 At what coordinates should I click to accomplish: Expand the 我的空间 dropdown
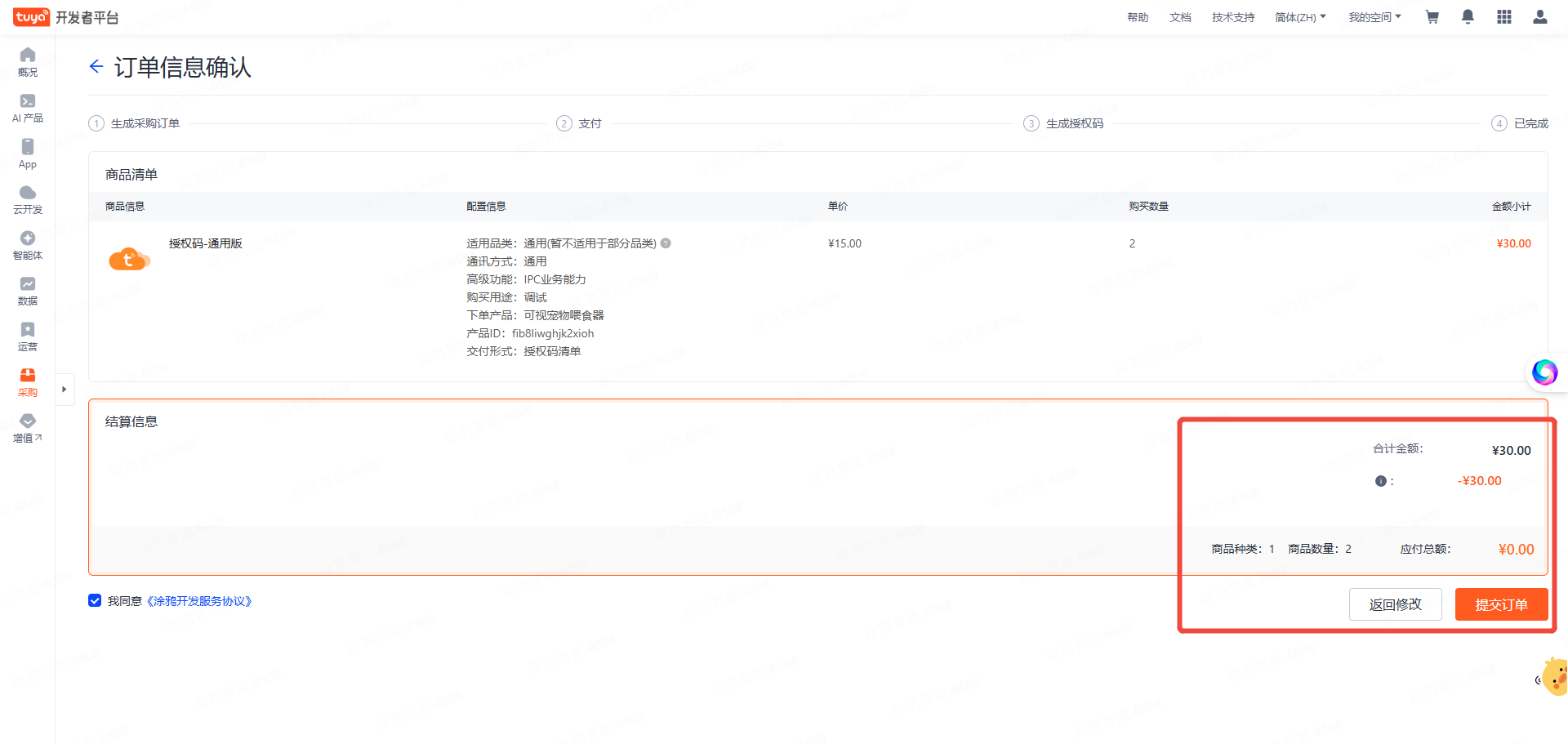point(1374,17)
